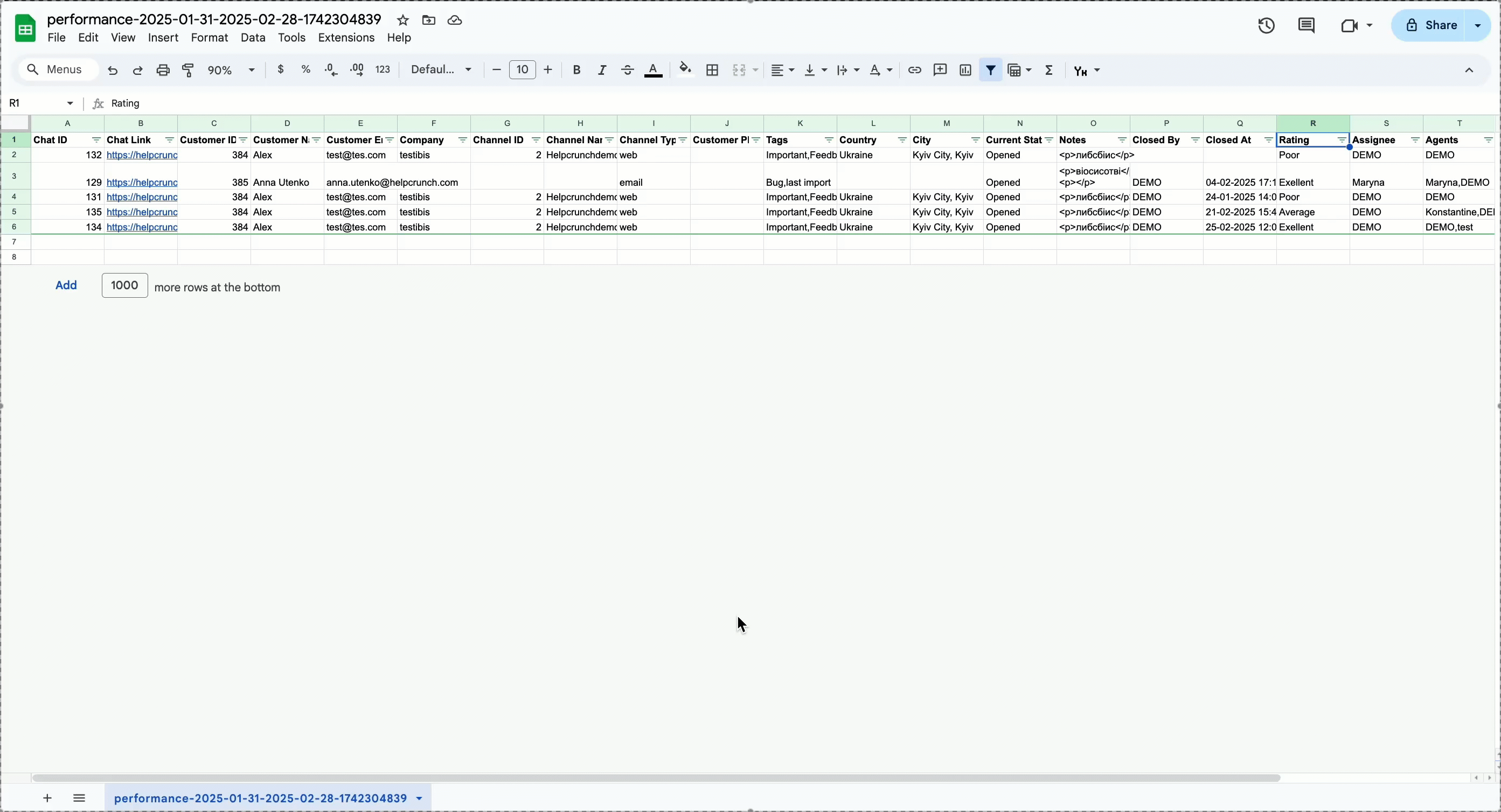Click the rows count input field
This screenshot has width=1501, height=812.
[124, 285]
